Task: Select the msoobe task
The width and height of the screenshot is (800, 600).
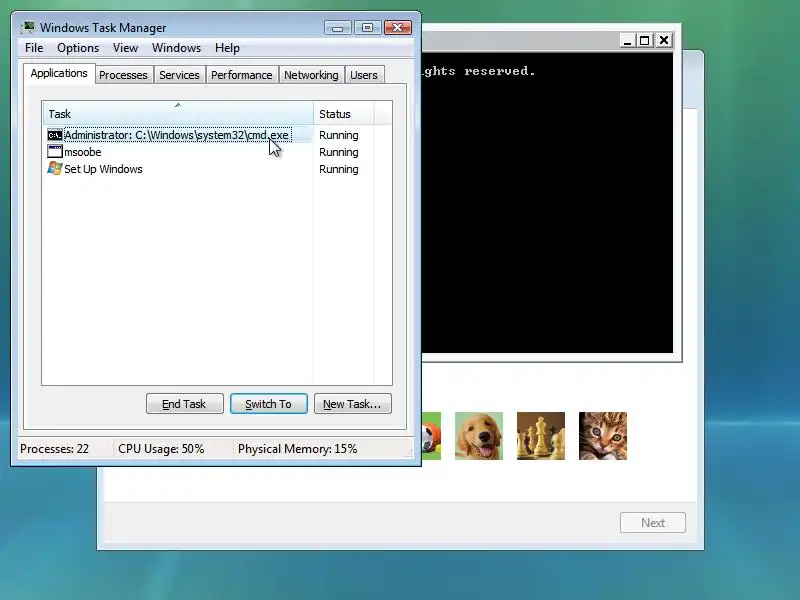Action: 83,152
